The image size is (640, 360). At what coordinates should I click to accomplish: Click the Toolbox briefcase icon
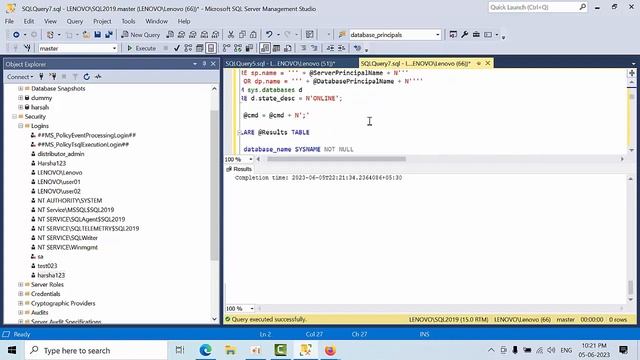476,35
